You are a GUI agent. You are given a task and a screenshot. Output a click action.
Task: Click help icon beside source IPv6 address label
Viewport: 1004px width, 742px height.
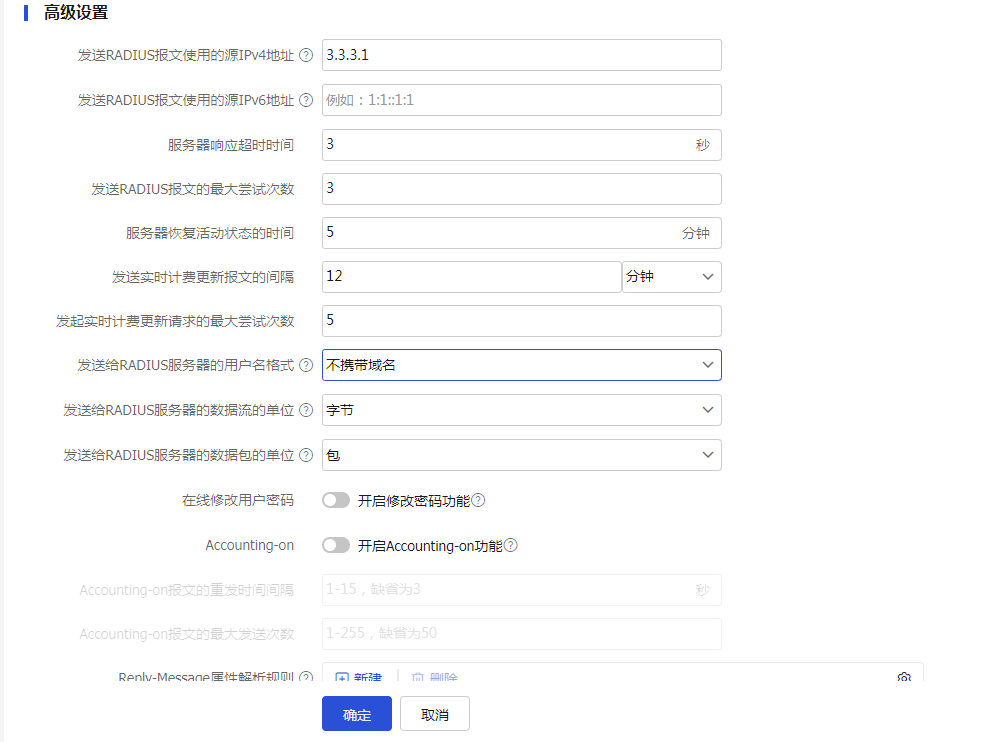pyautogui.click(x=306, y=101)
